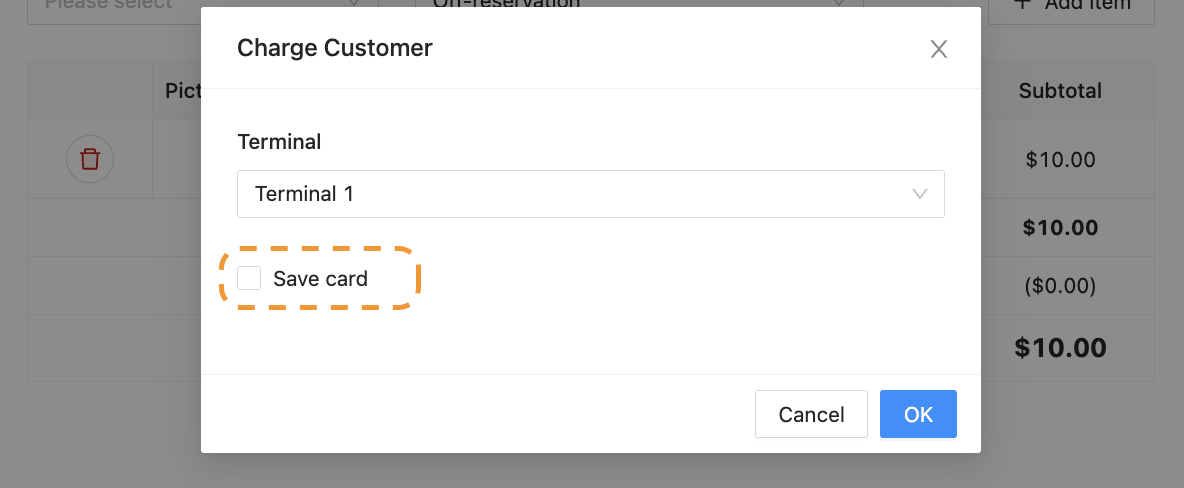Click the Terminal dropdown chevron arrow
This screenshot has height=488, width=1184.
pyautogui.click(x=920, y=194)
